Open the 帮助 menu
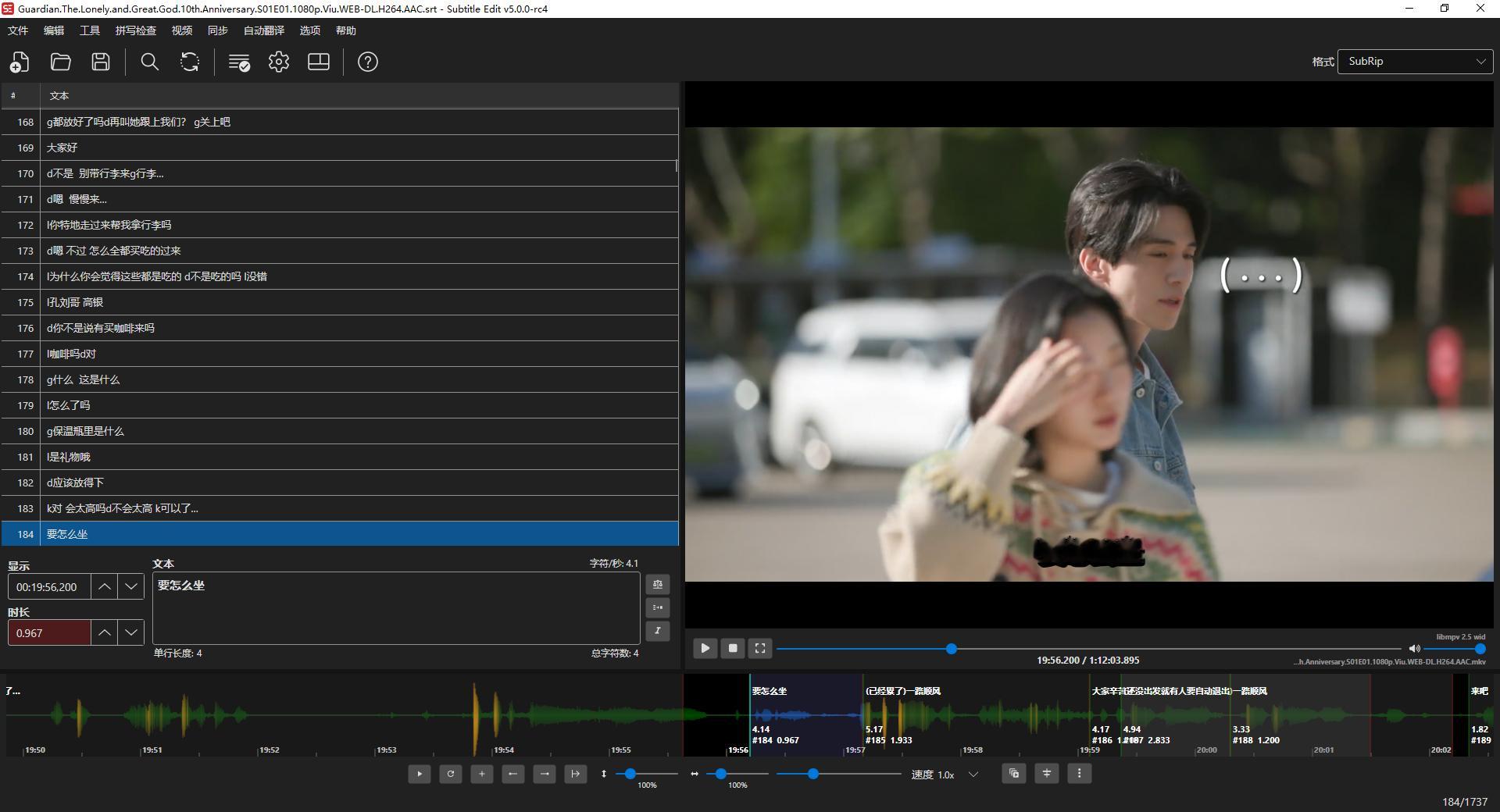This screenshot has height=812, width=1500. click(346, 30)
